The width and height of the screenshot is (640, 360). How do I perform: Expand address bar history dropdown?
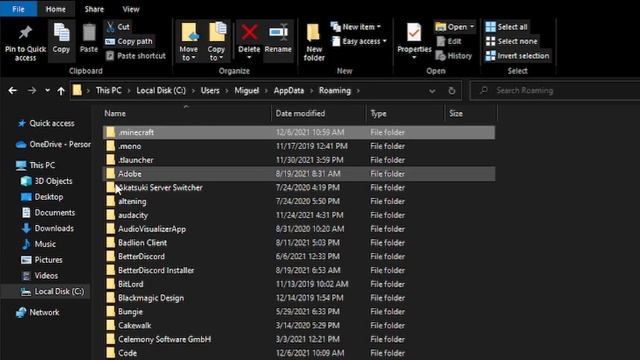tap(432, 91)
